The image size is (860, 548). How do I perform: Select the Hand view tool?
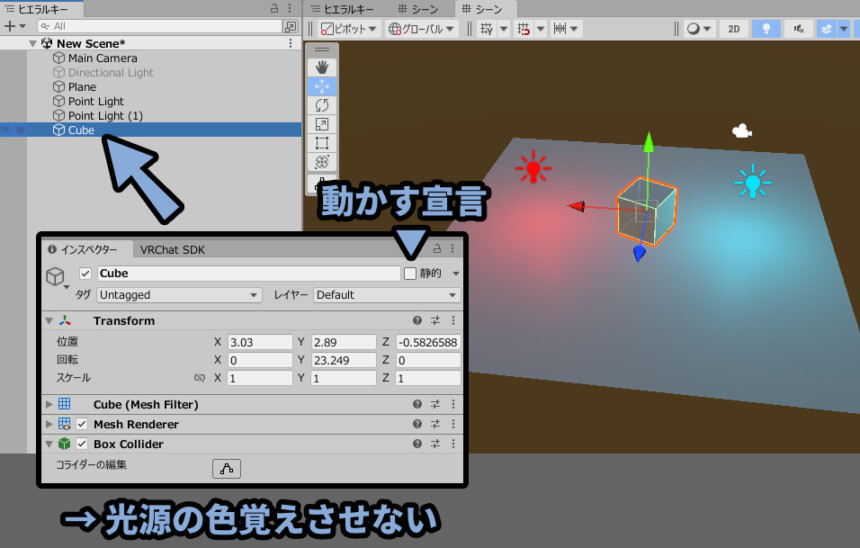coord(322,67)
